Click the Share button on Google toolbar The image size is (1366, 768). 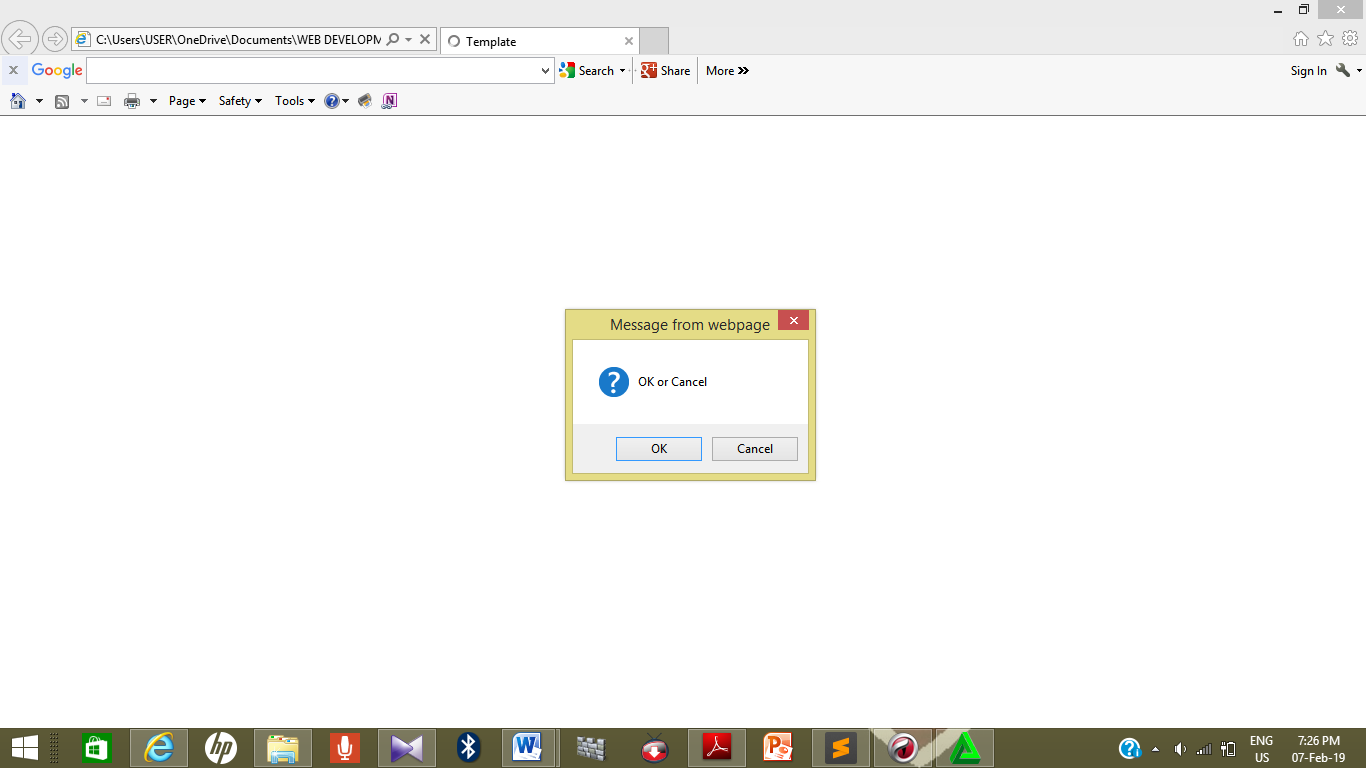[x=664, y=70]
